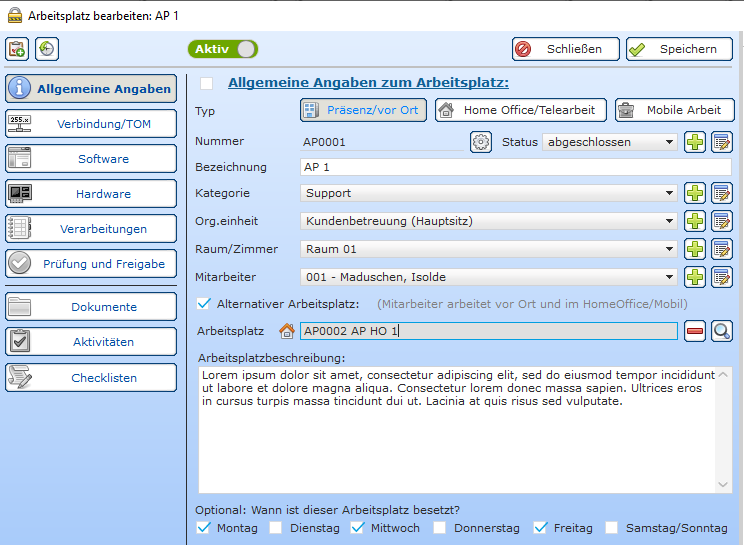The width and height of the screenshot is (744, 545).
Task: Add new Mitarbeiter with green plus
Action: [x=695, y=277]
